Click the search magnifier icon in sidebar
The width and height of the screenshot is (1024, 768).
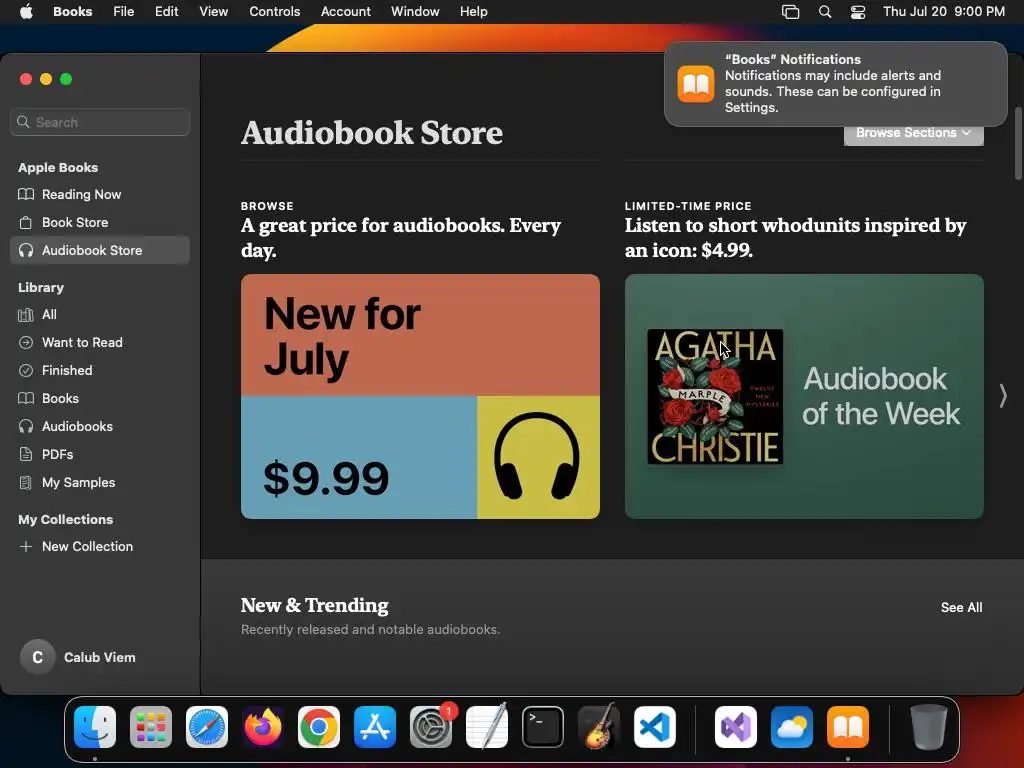[x=24, y=122]
